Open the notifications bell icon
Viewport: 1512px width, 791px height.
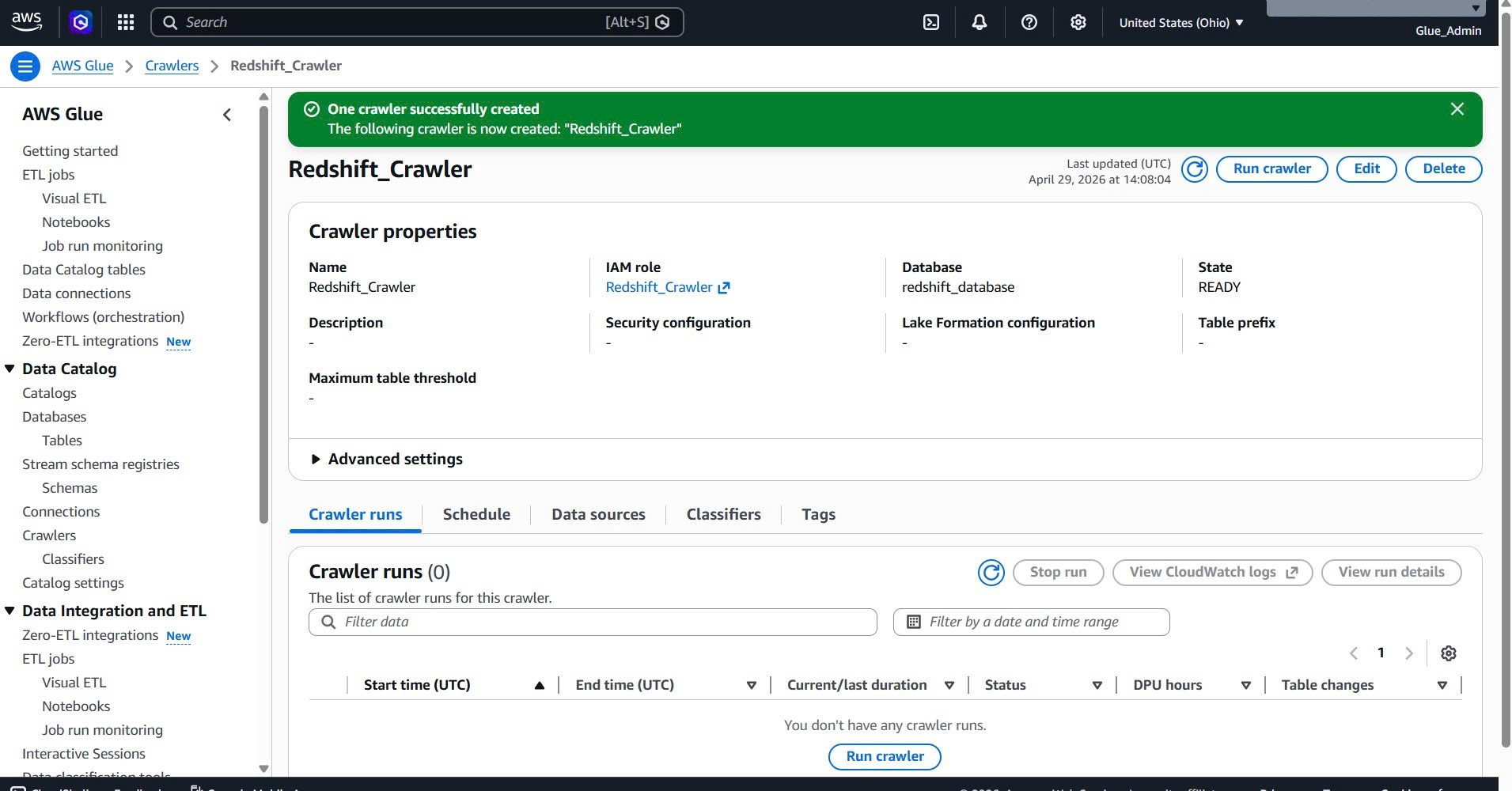(x=980, y=22)
